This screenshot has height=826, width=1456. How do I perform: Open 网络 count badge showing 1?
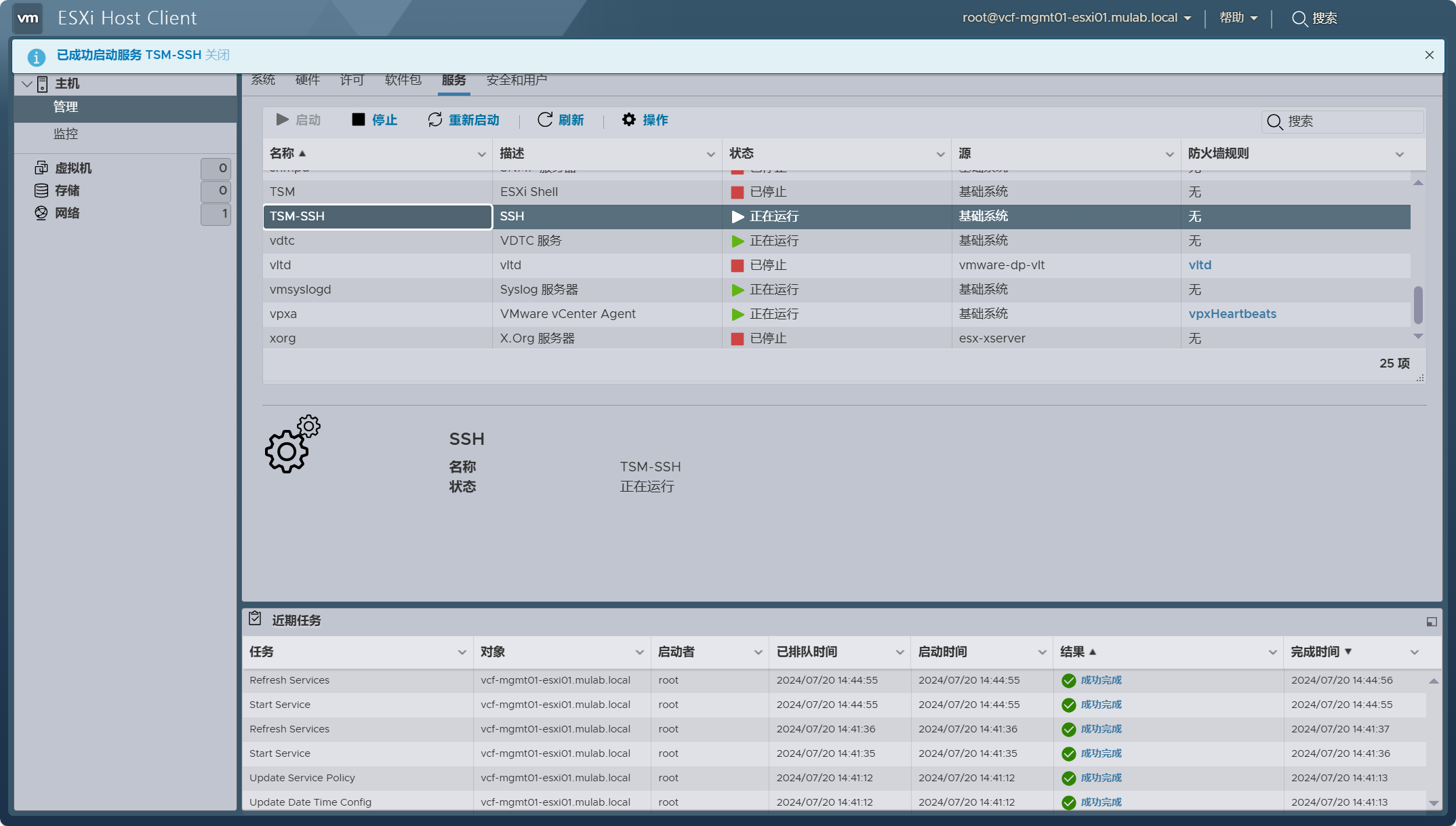[x=216, y=214]
